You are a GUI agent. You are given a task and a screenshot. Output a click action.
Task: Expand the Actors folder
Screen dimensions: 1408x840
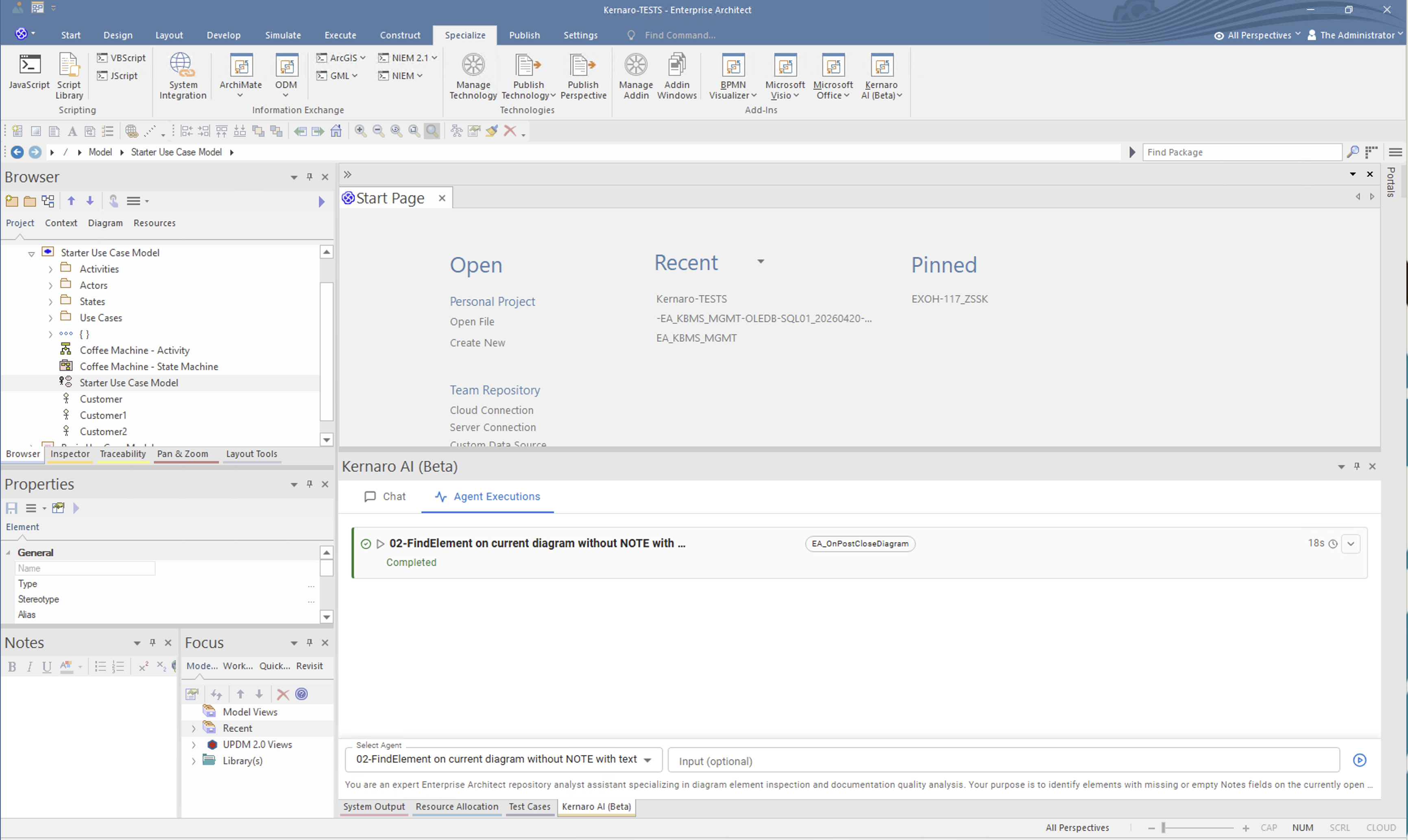50,286
